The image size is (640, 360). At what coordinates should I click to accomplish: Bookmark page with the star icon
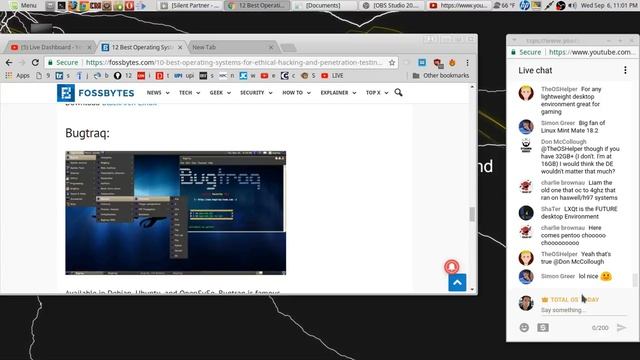392,62
